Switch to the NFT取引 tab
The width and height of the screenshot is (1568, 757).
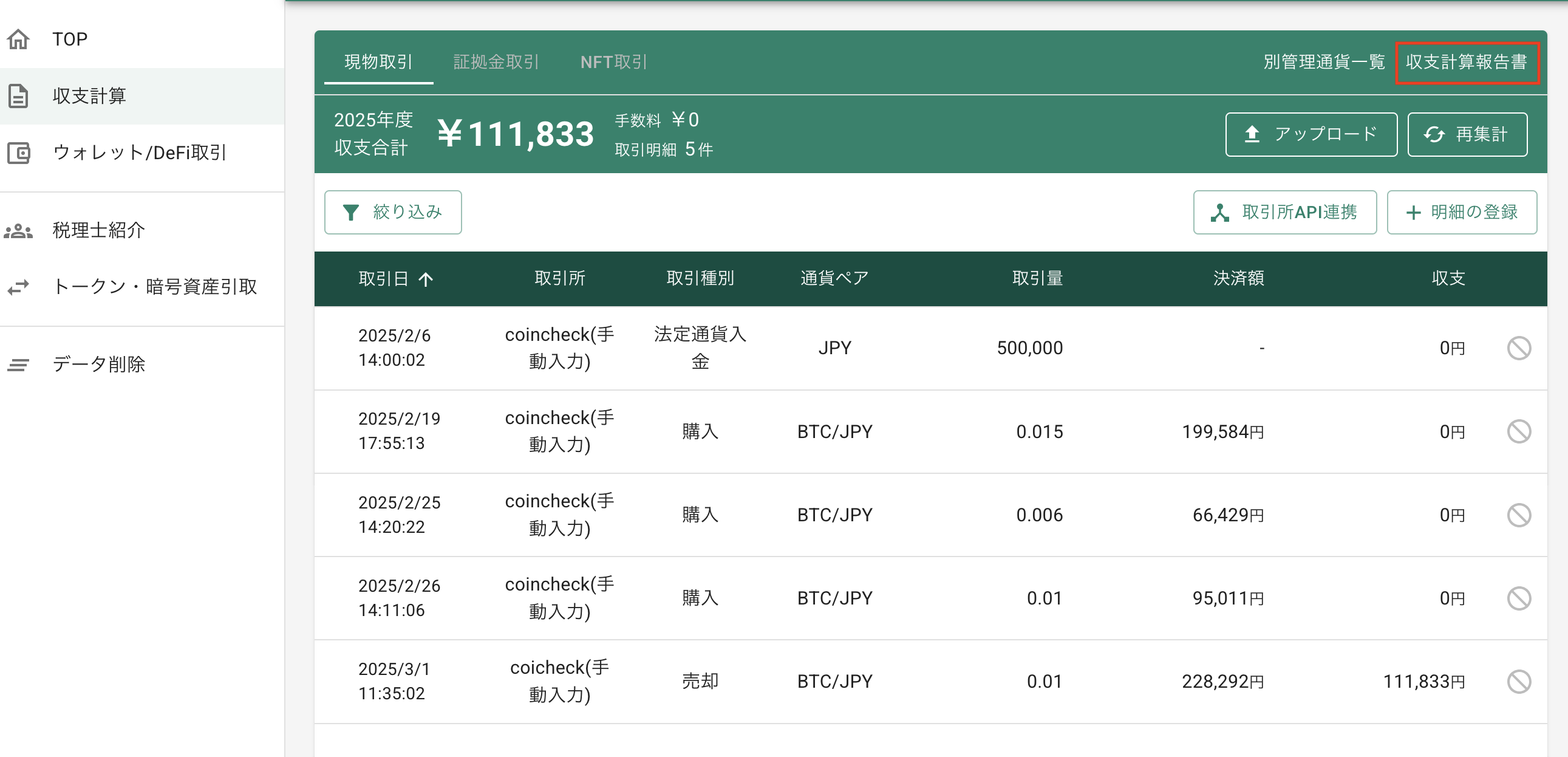coord(613,61)
